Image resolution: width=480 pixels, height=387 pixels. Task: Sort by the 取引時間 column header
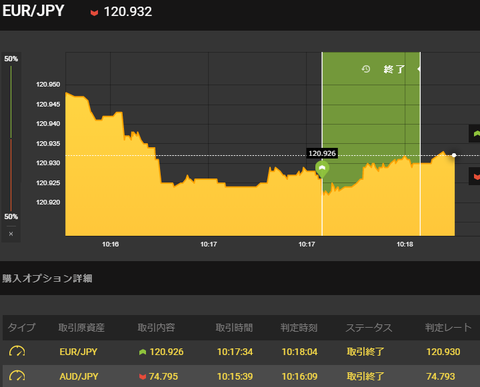tap(234, 328)
